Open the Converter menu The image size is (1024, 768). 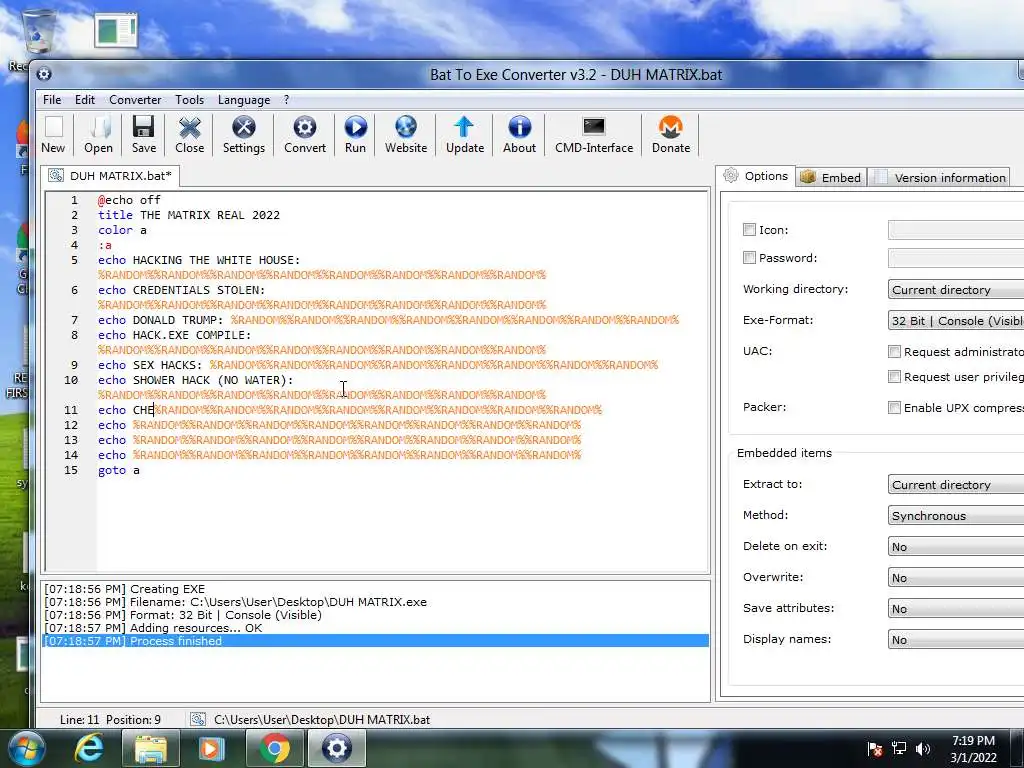pyautogui.click(x=135, y=99)
